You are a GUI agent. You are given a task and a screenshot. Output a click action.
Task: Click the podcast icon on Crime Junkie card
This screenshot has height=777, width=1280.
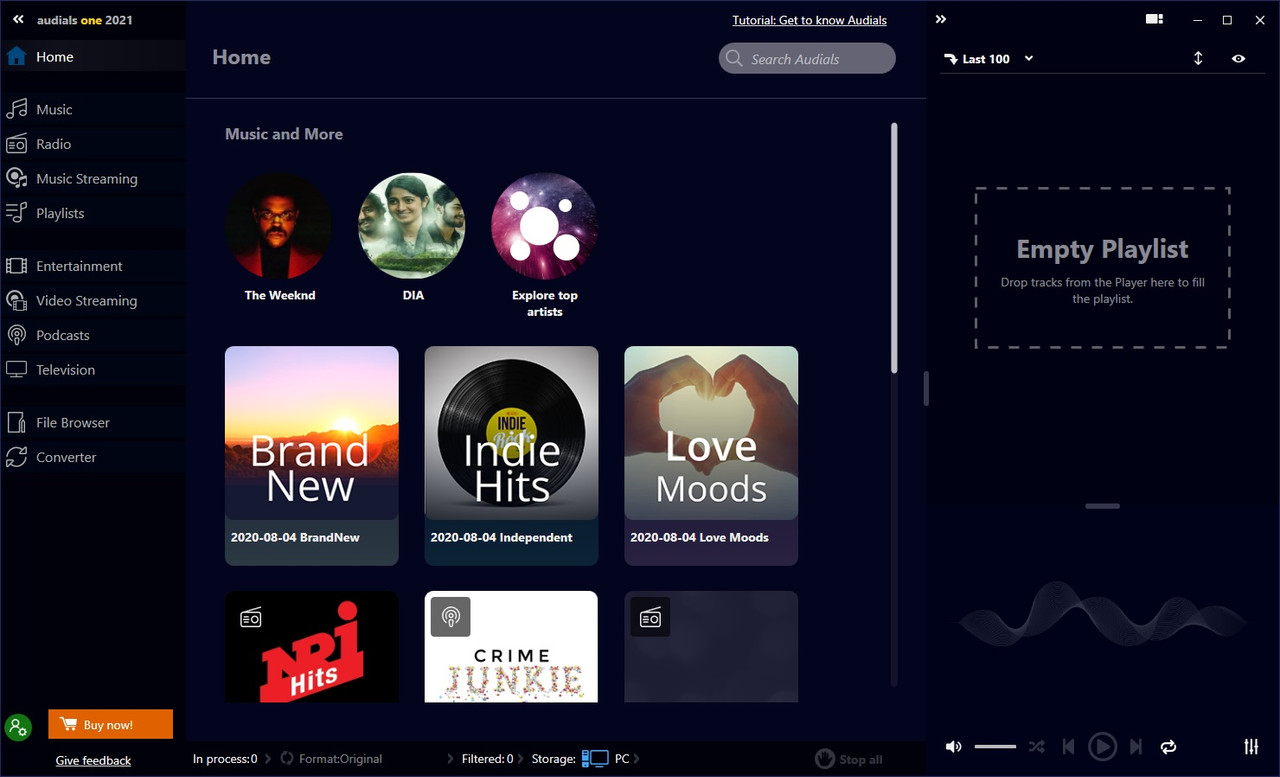click(451, 618)
